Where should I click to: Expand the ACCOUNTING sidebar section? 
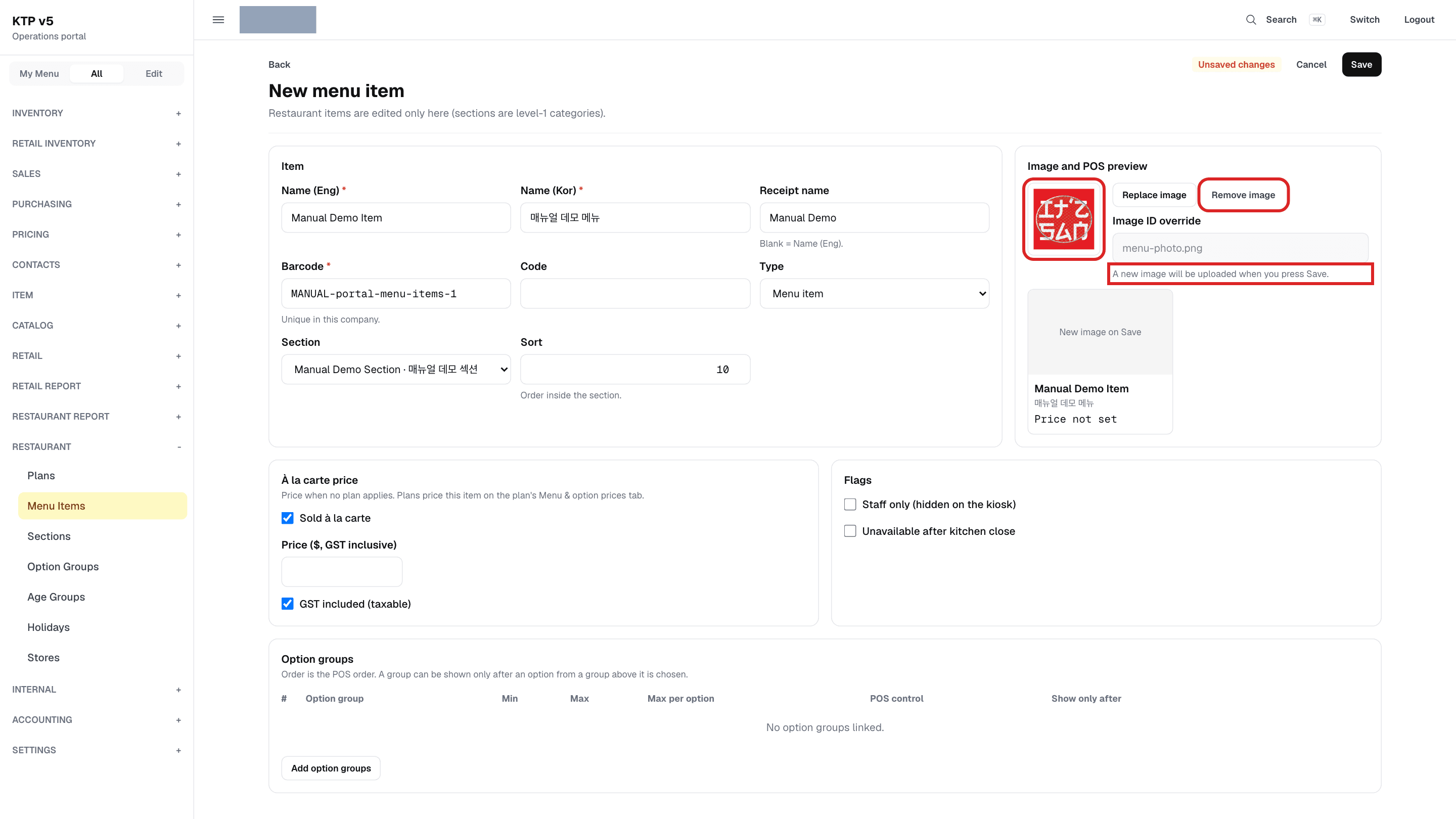click(x=97, y=719)
